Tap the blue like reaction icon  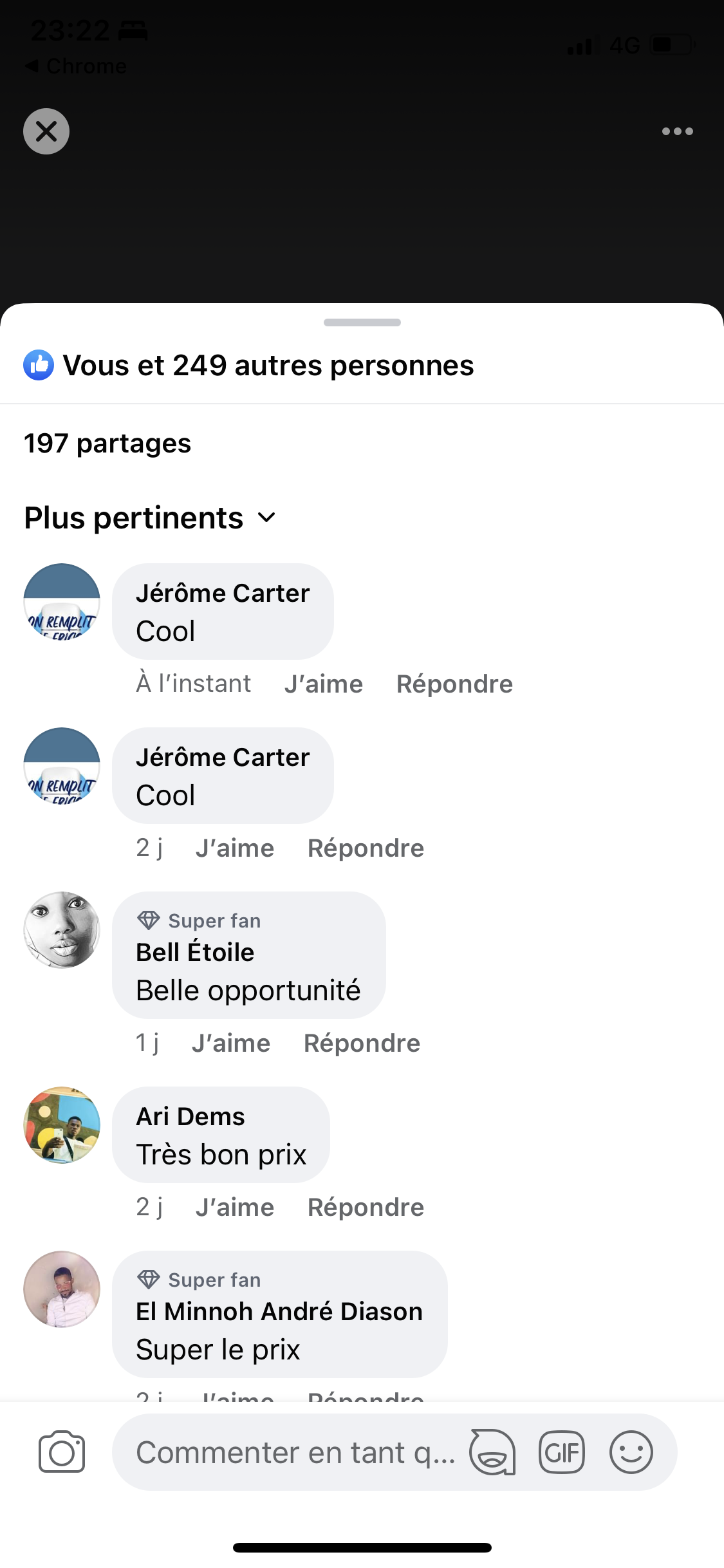(39, 366)
